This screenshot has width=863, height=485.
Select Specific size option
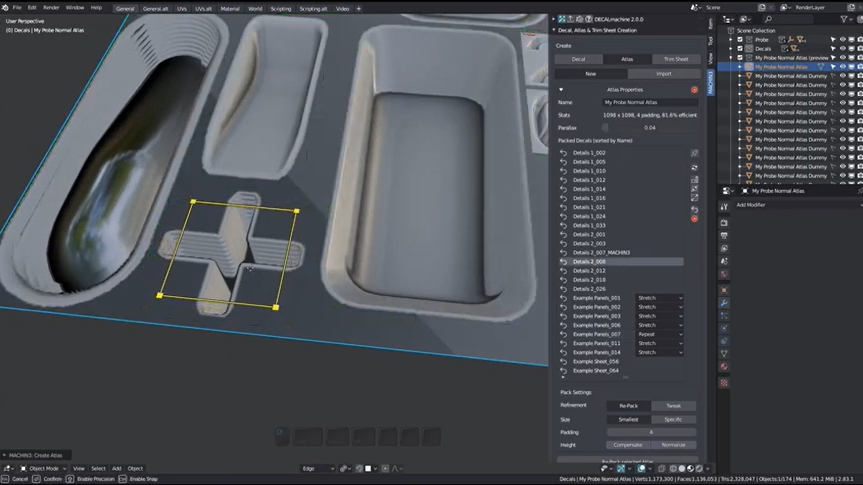pos(674,419)
